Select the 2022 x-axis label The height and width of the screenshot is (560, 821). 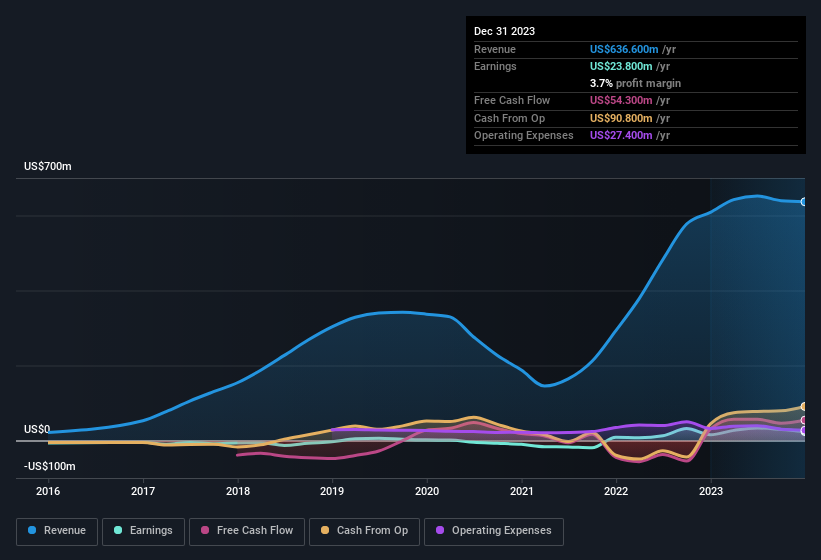point(616,491)
